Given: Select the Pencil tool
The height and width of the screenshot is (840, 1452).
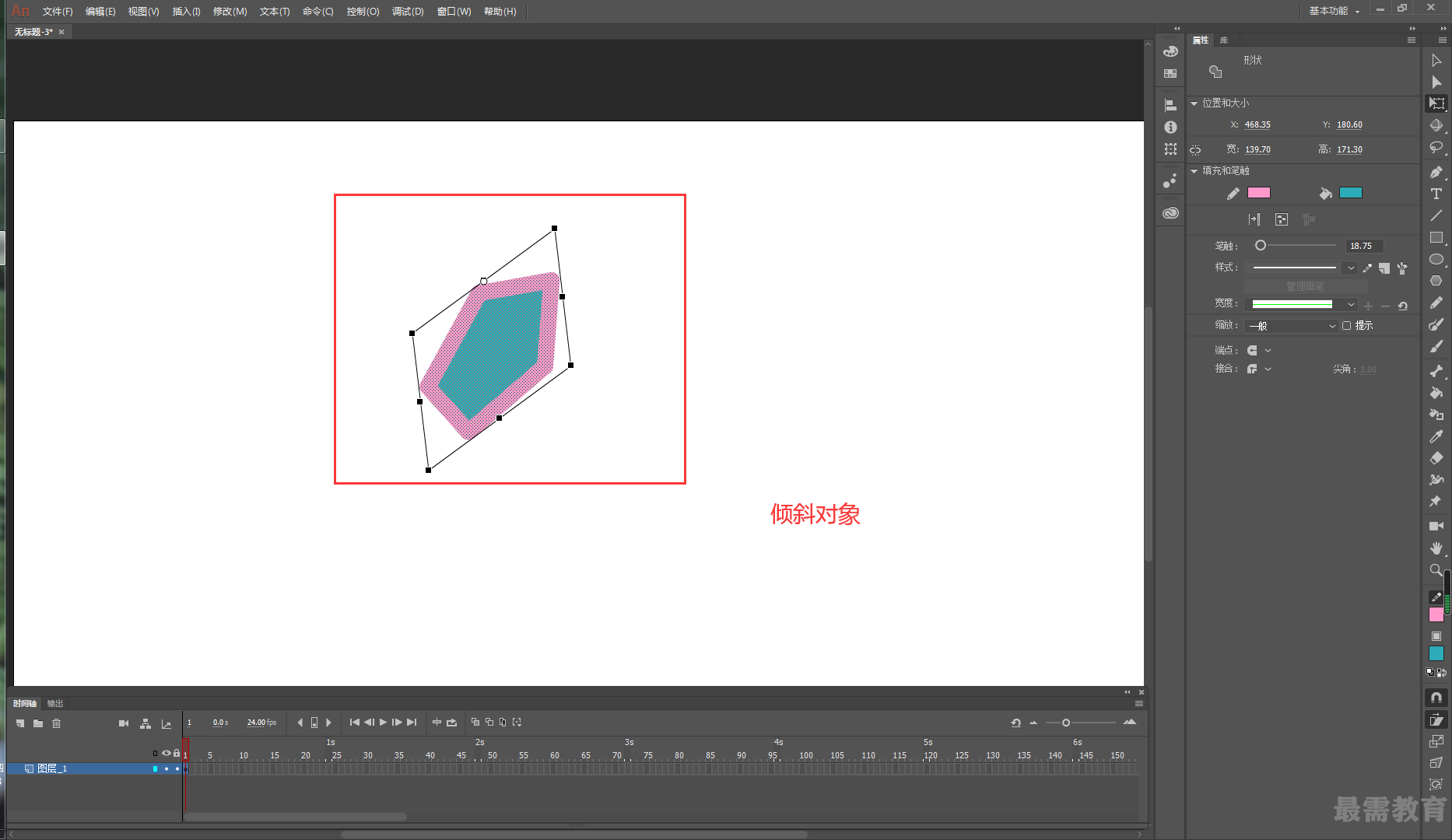Looking at the screenshot, I should pos(1436,303).
